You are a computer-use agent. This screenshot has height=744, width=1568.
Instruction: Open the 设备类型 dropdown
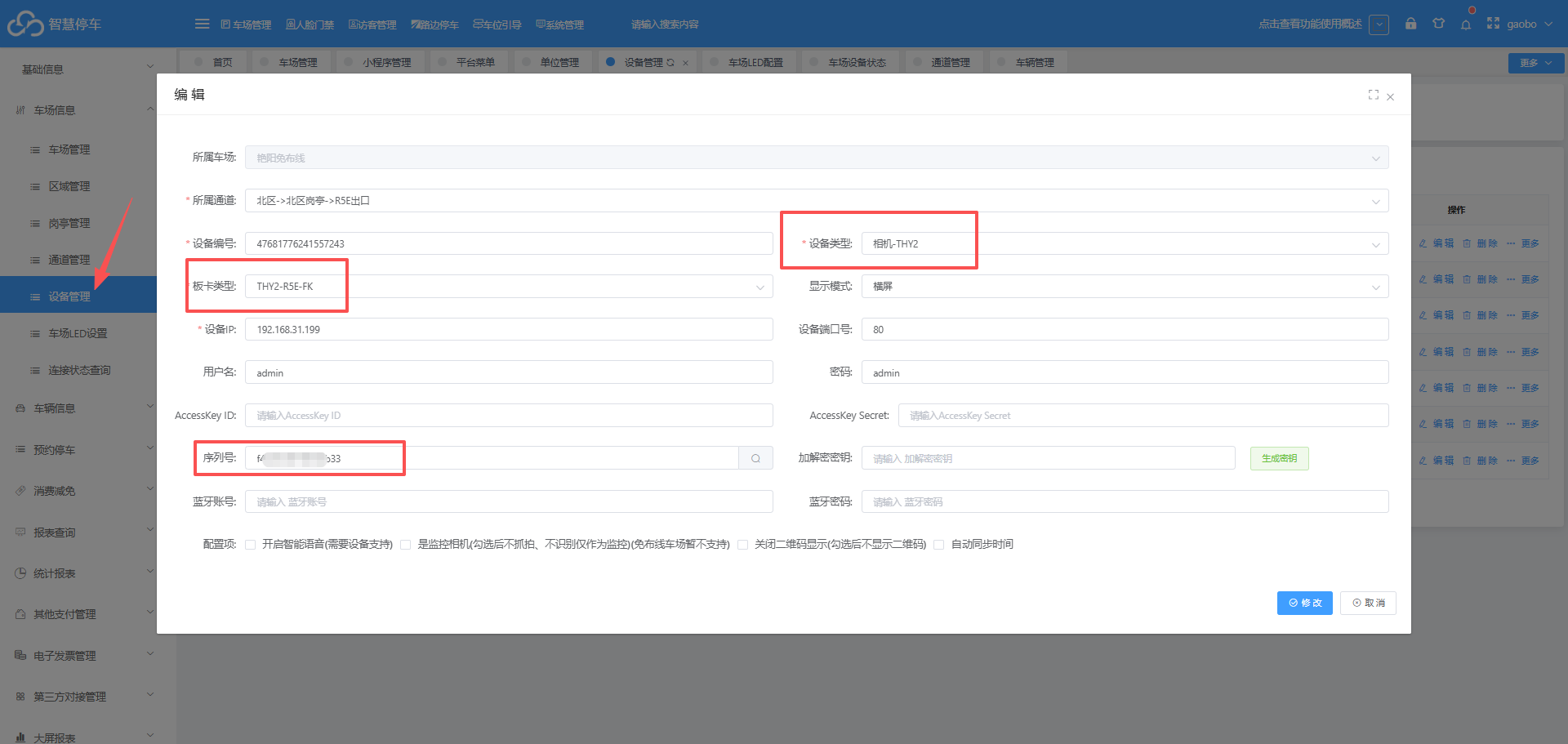(1125, 243)
